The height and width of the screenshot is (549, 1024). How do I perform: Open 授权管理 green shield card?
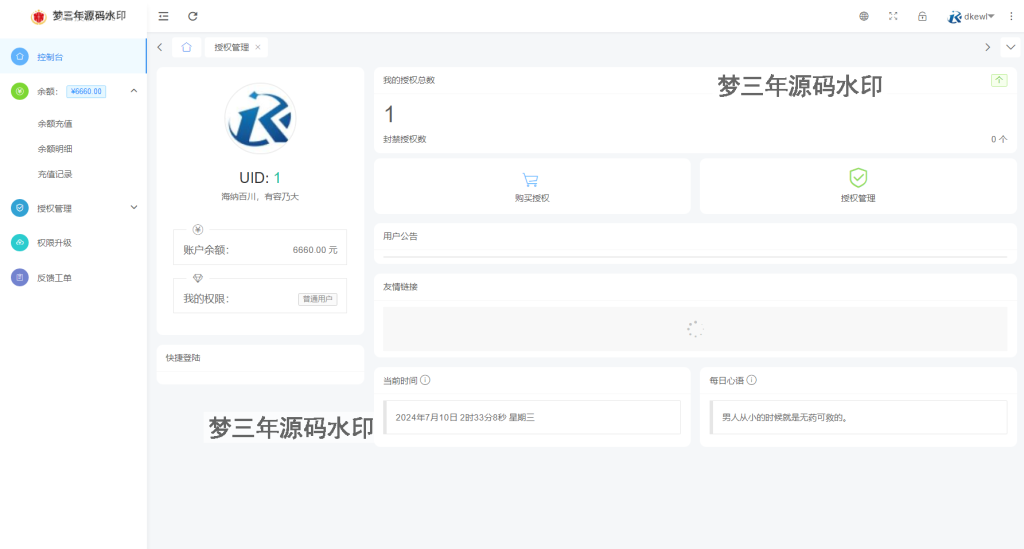pyautogui.click(x=857, y=186)
